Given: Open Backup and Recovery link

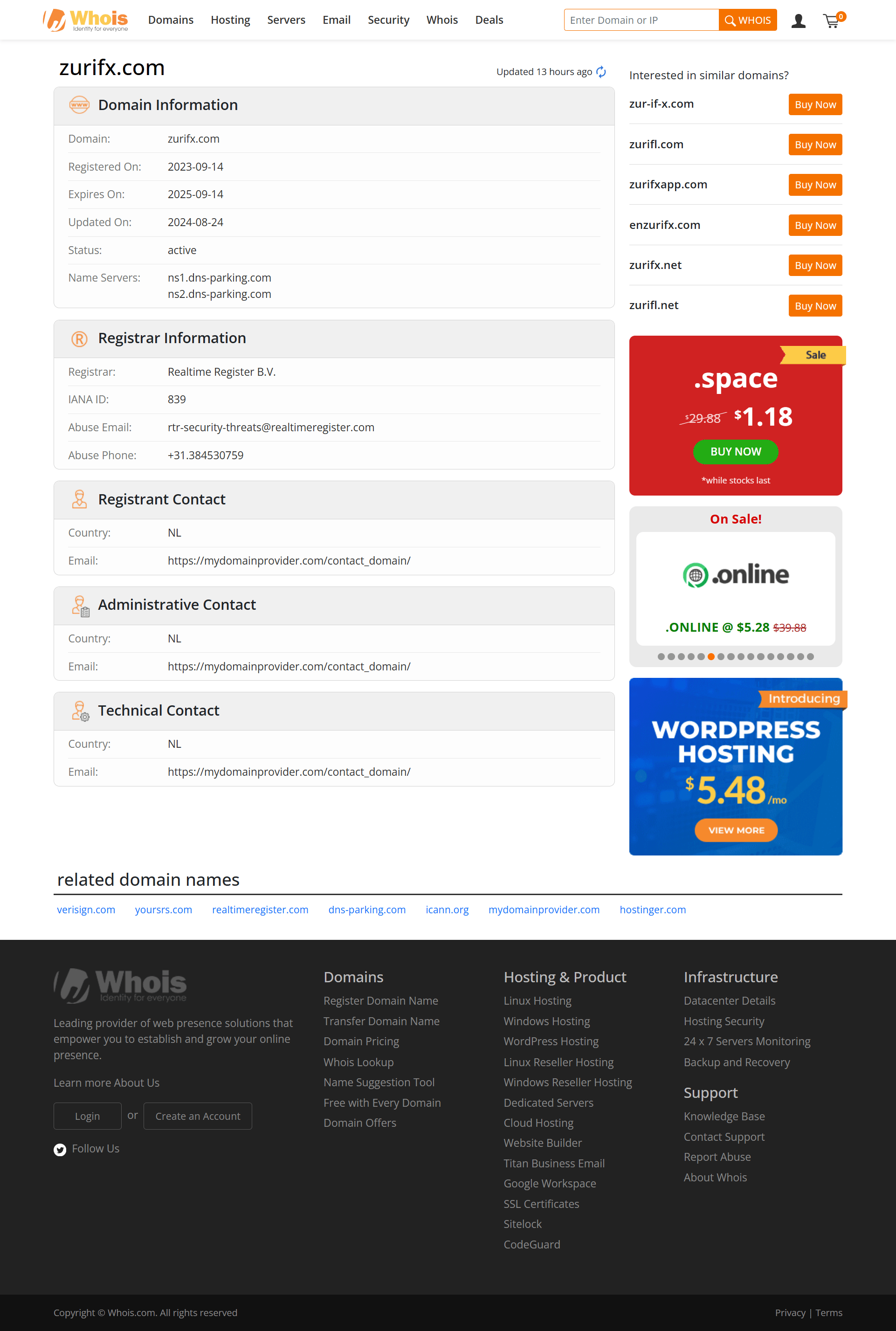Looking at the screenshot, I should (737, 1062).
